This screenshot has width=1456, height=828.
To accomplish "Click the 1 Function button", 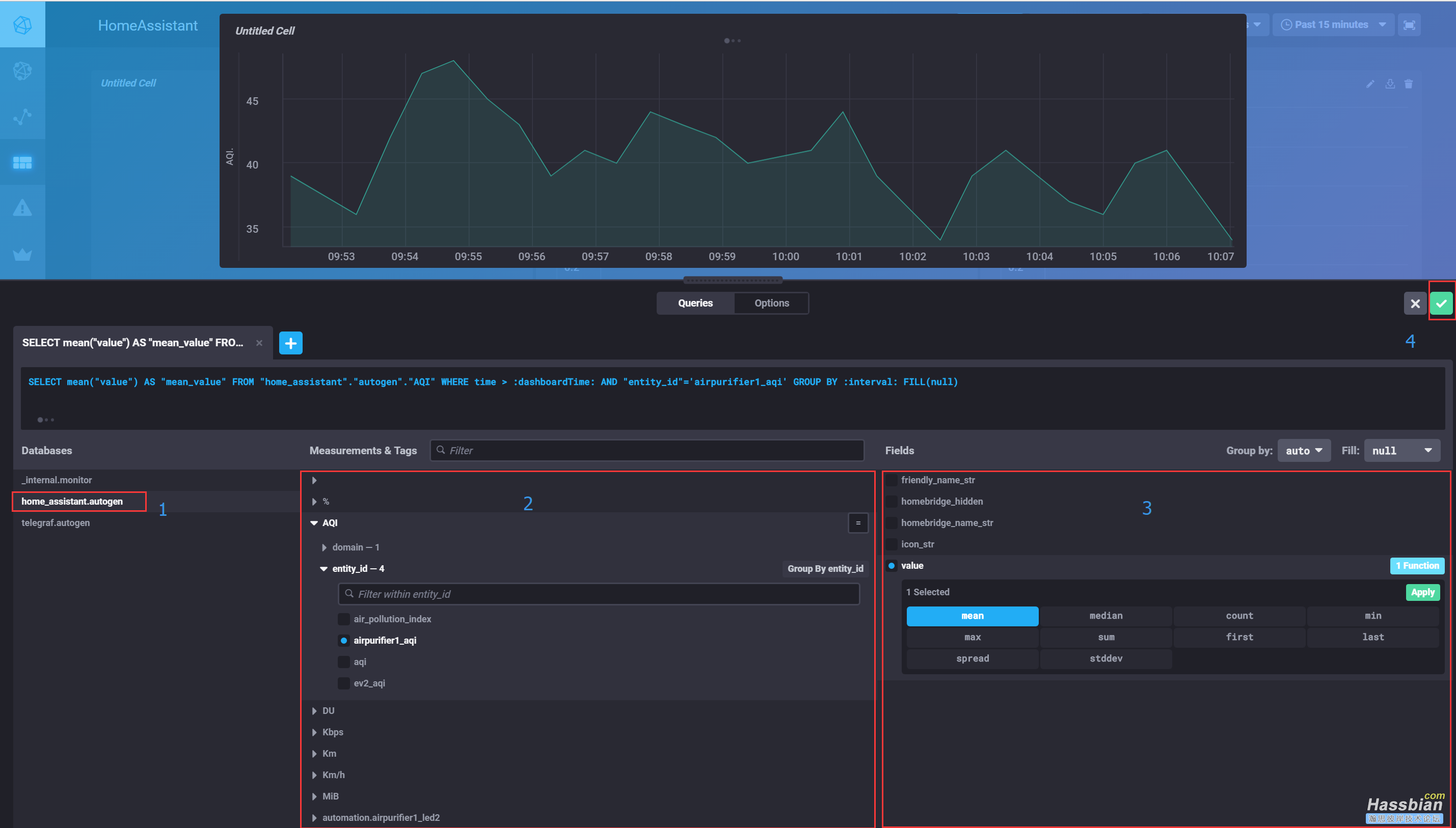I will (1417, 566).
